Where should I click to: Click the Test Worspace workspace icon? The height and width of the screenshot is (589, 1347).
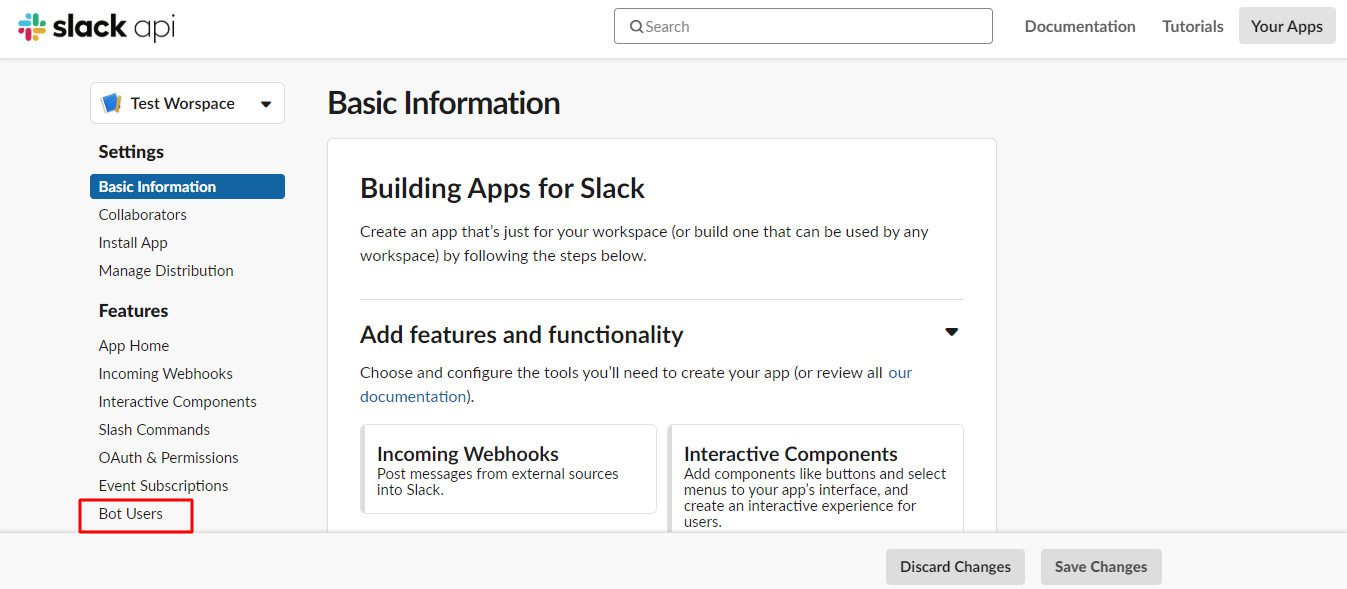coord(112,104)
